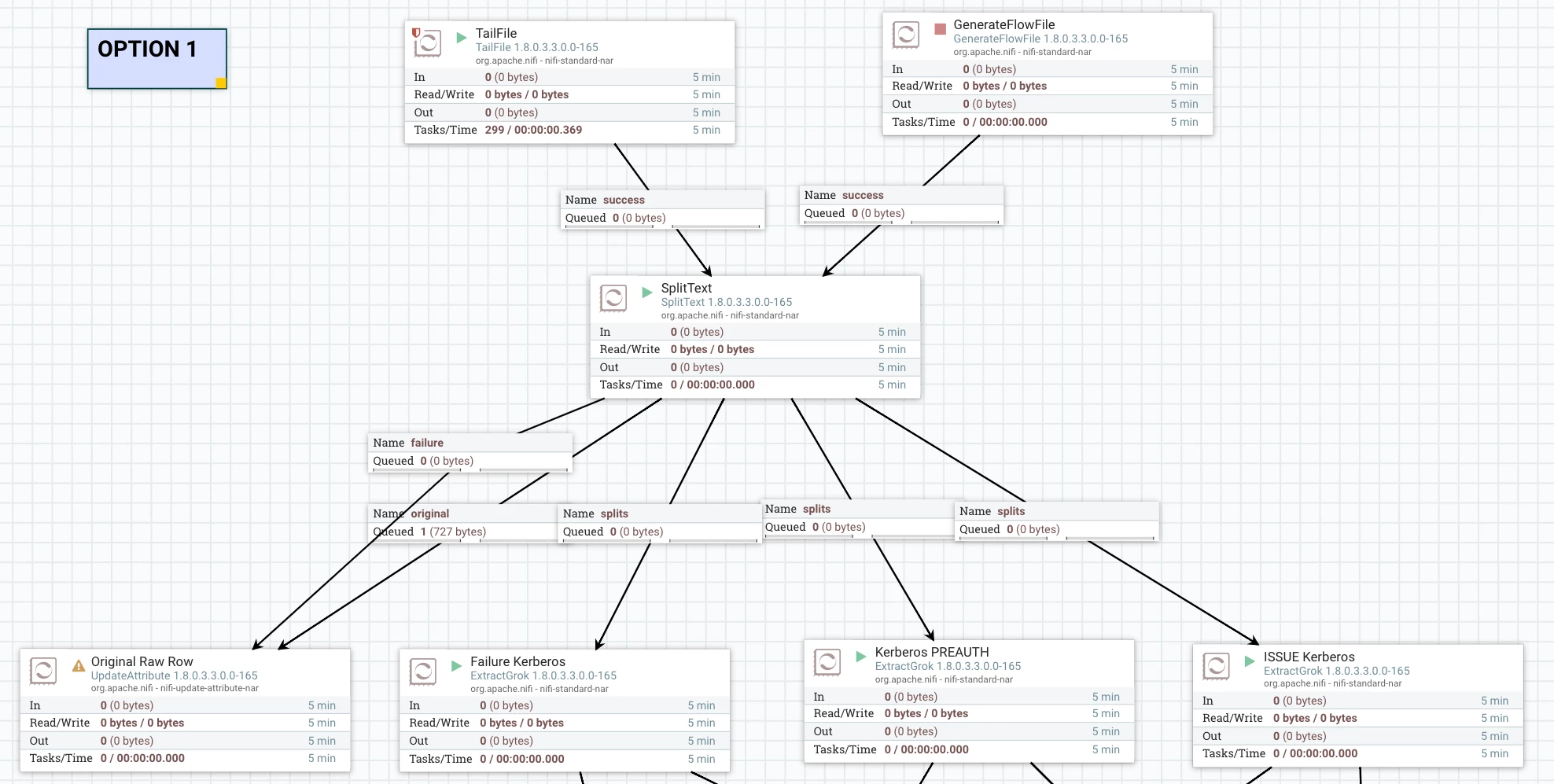Select the splits connection to Kerberos PREAUTH

click(860, 518)
